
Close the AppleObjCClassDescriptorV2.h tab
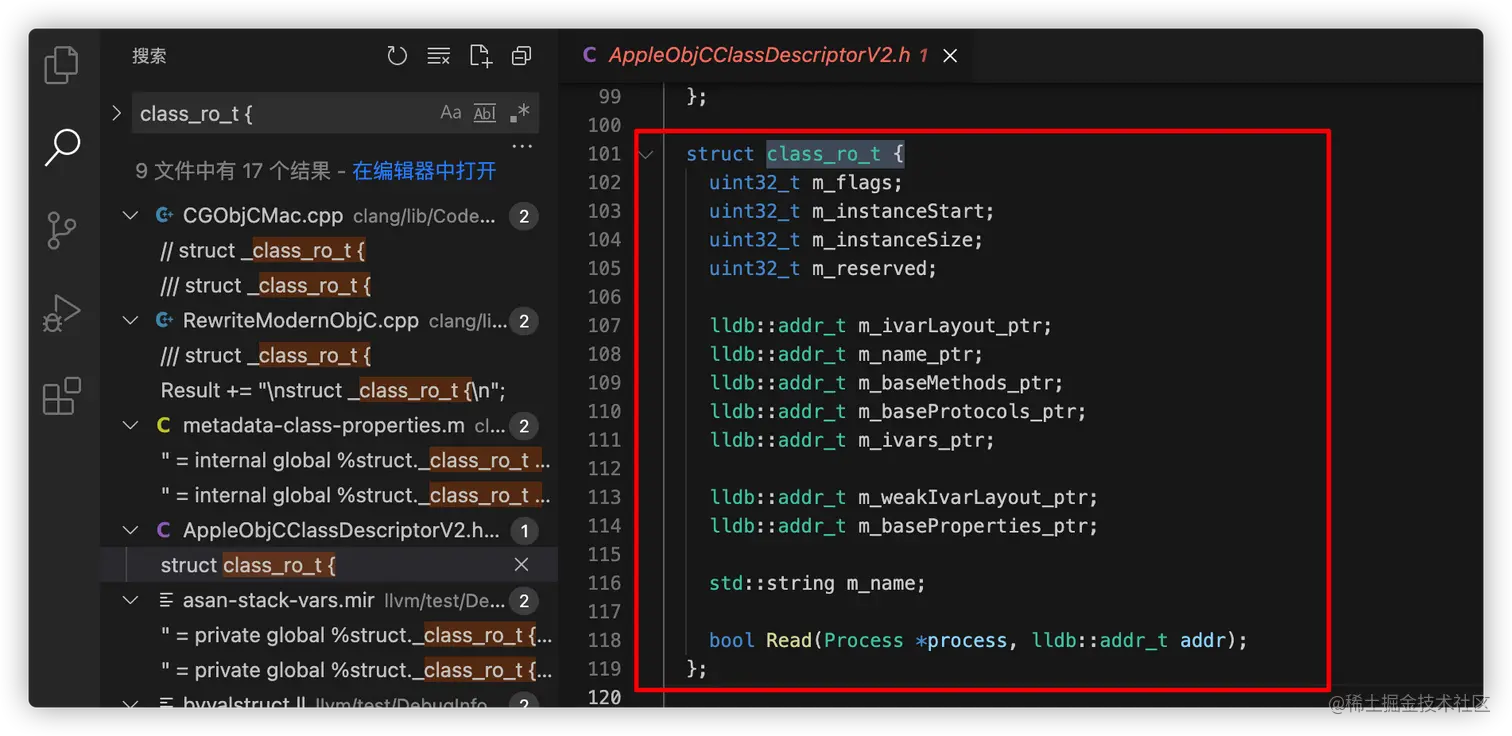point(950,56)
